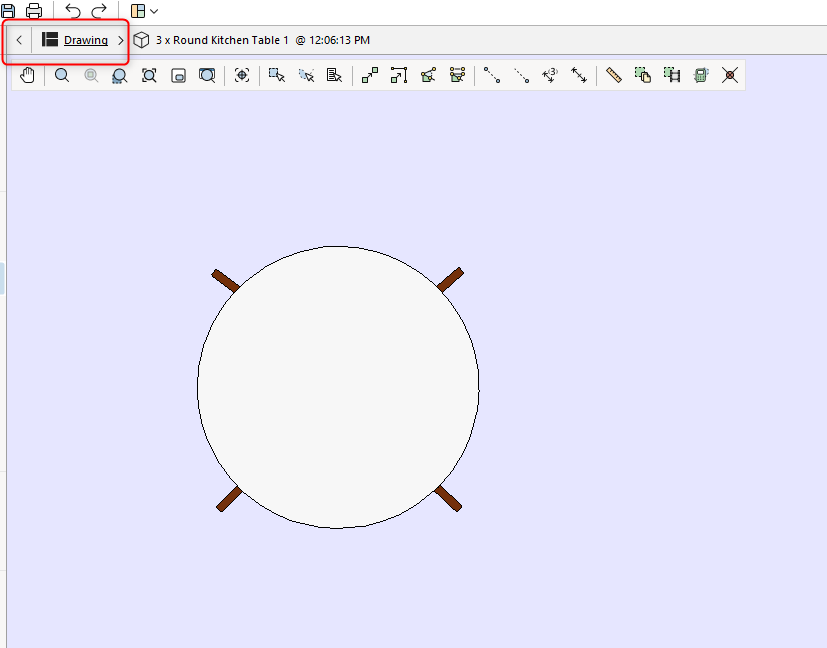Click the panel layout icon
The height and width of the screenshot is (648, 827).
point(138,11)
